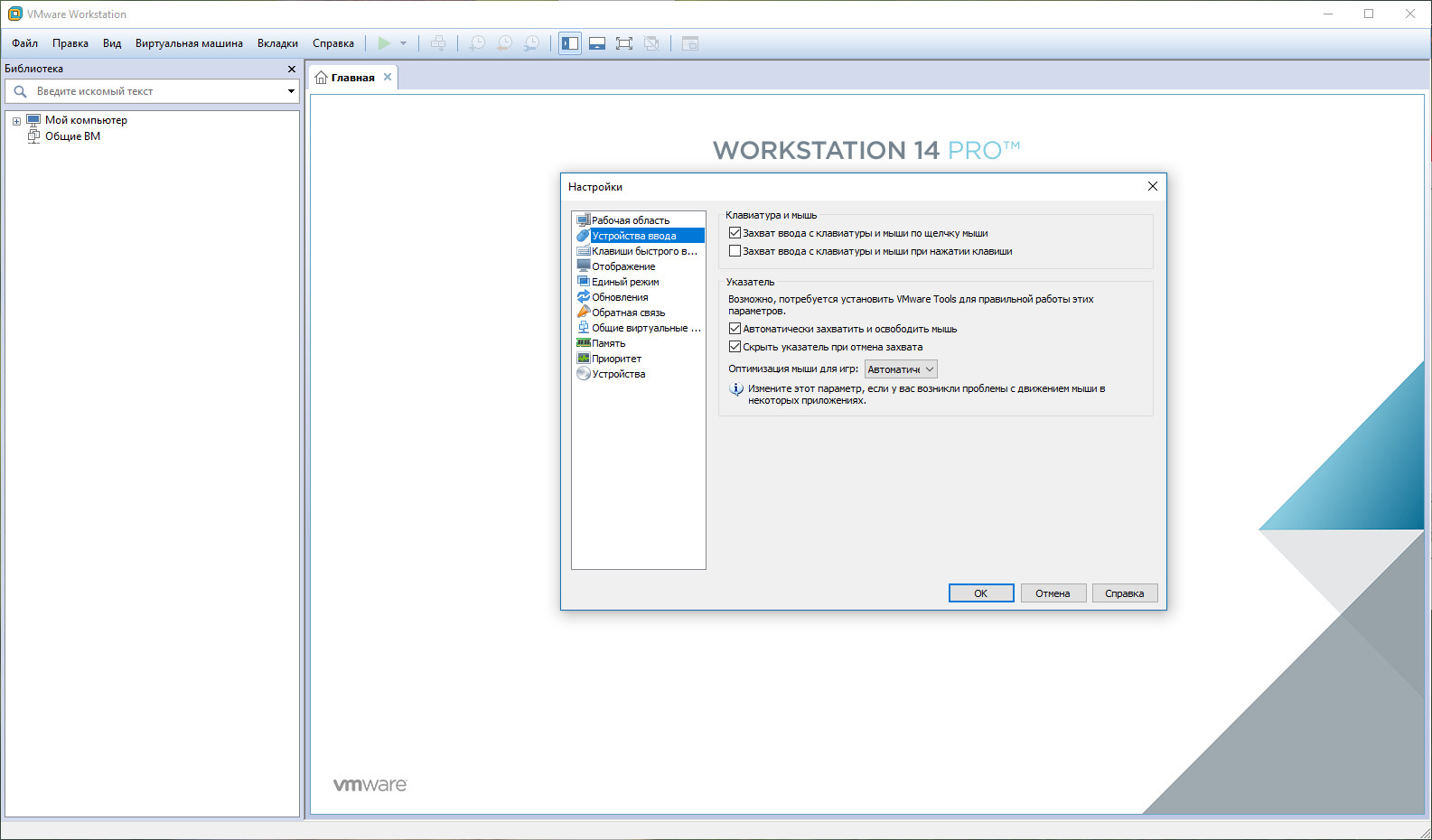The width and height of the screenshot is (1432, 840).
Task: Open Отображение settings category
Action: coord(623,266)
